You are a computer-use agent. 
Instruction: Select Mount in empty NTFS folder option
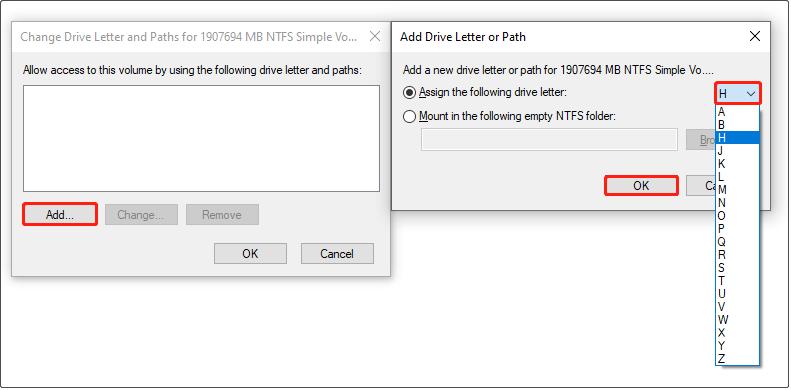[410, 117]
